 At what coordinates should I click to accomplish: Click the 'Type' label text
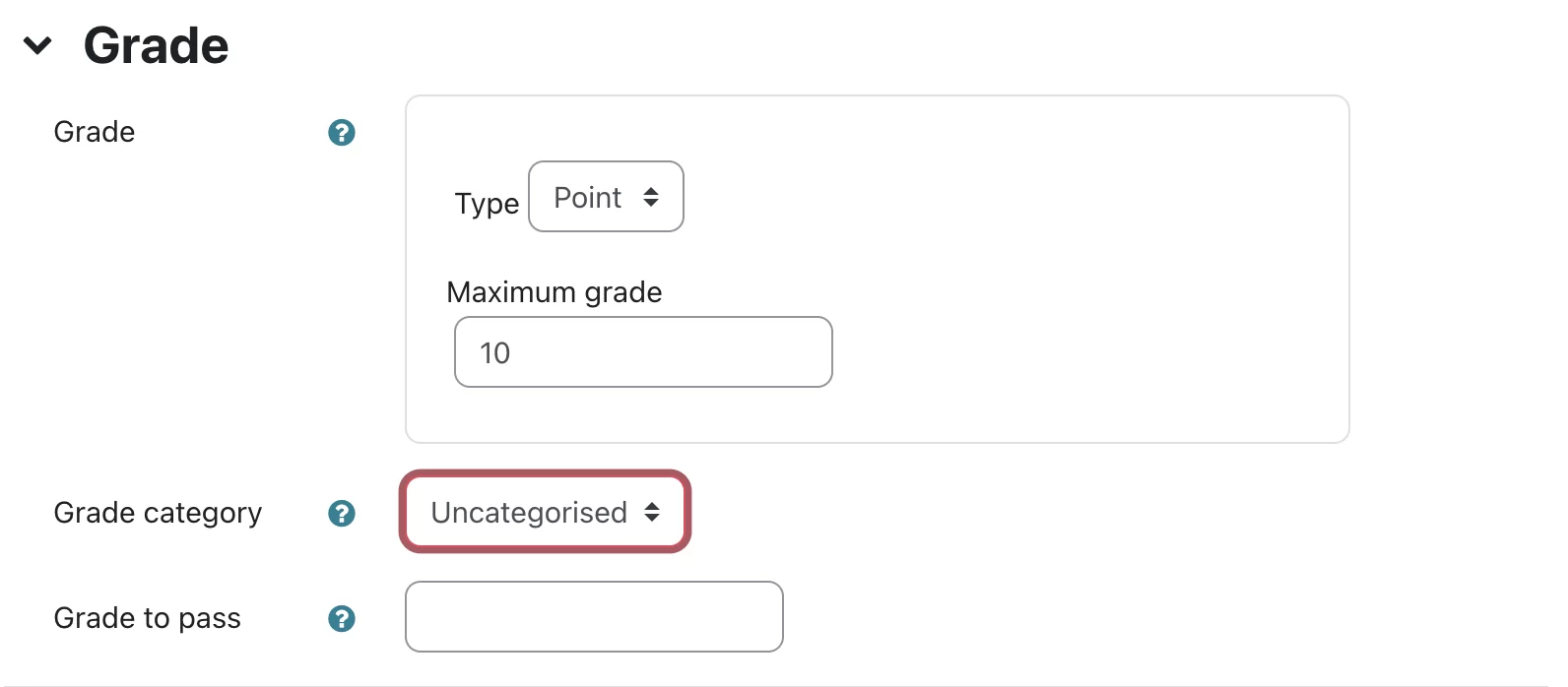pyautogui.click(x=487, y=204)
